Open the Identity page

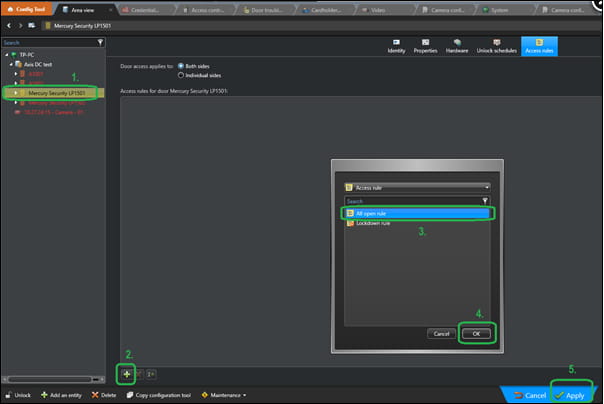pyautogui.click(x=396, y=46)
